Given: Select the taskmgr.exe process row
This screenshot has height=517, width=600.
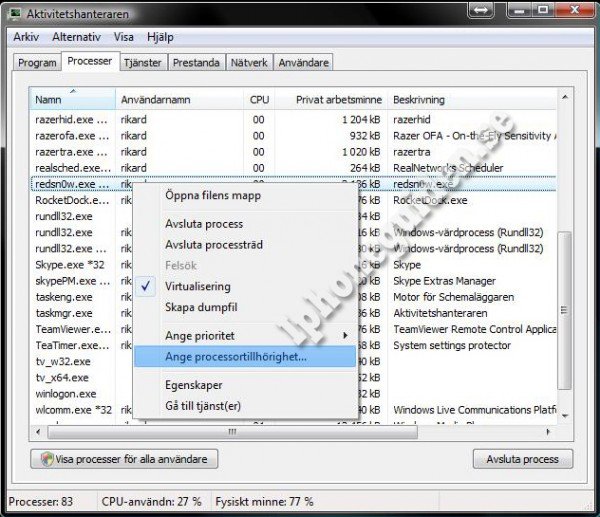Looking at the screenshot, I should (293, 313).
